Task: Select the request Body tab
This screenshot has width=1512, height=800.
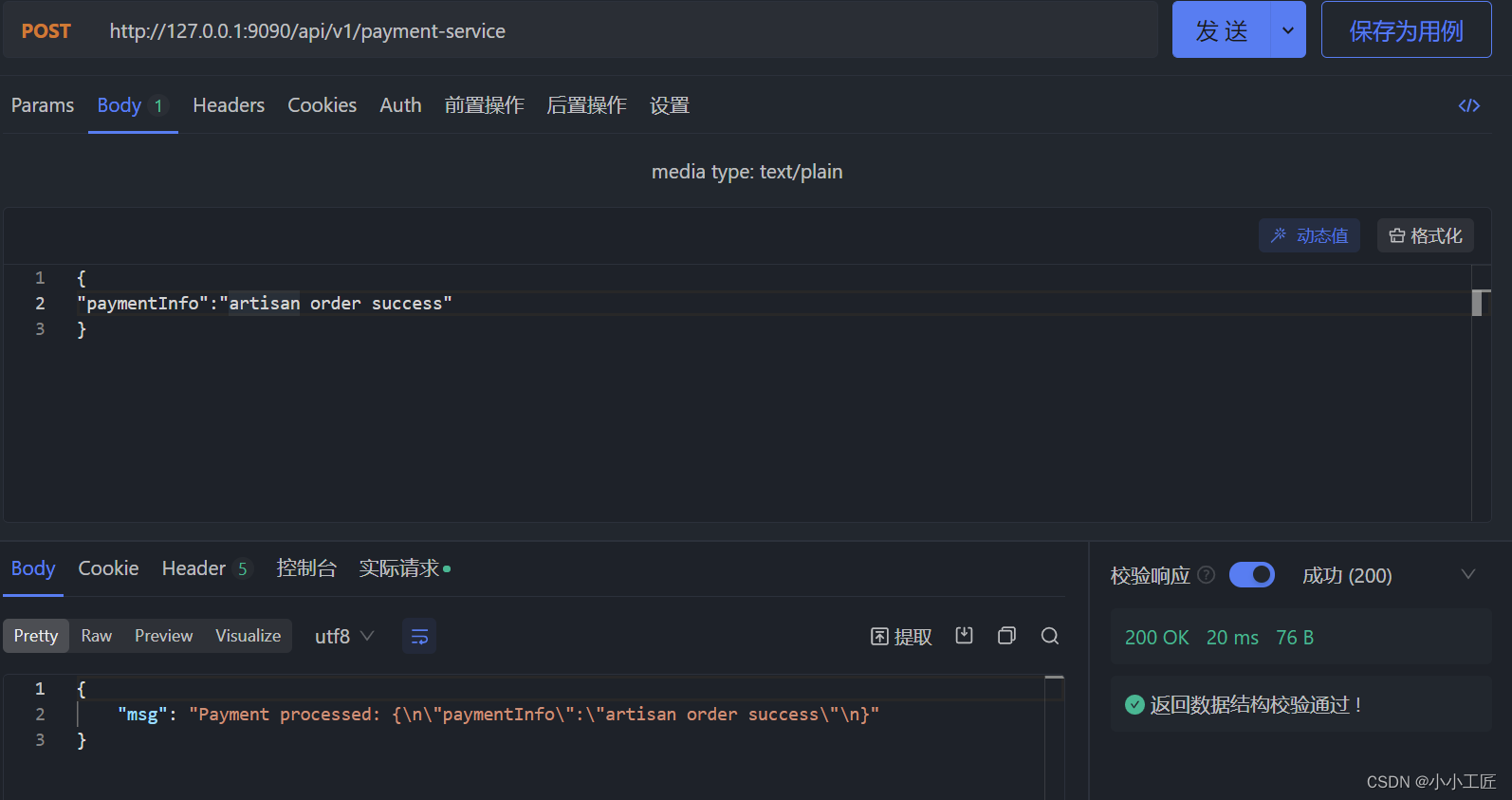Action: pyautogui.click(x=132, y=105)
